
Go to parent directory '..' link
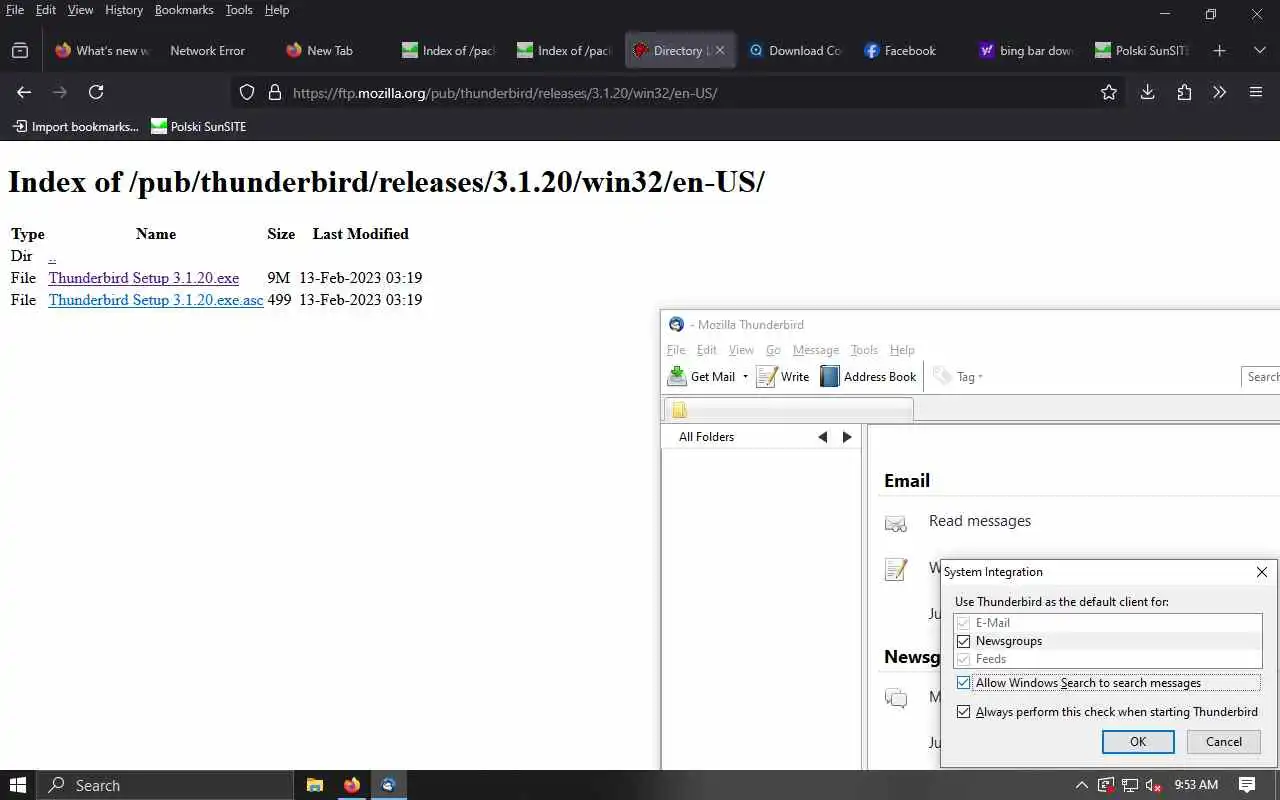click(52, 256)
